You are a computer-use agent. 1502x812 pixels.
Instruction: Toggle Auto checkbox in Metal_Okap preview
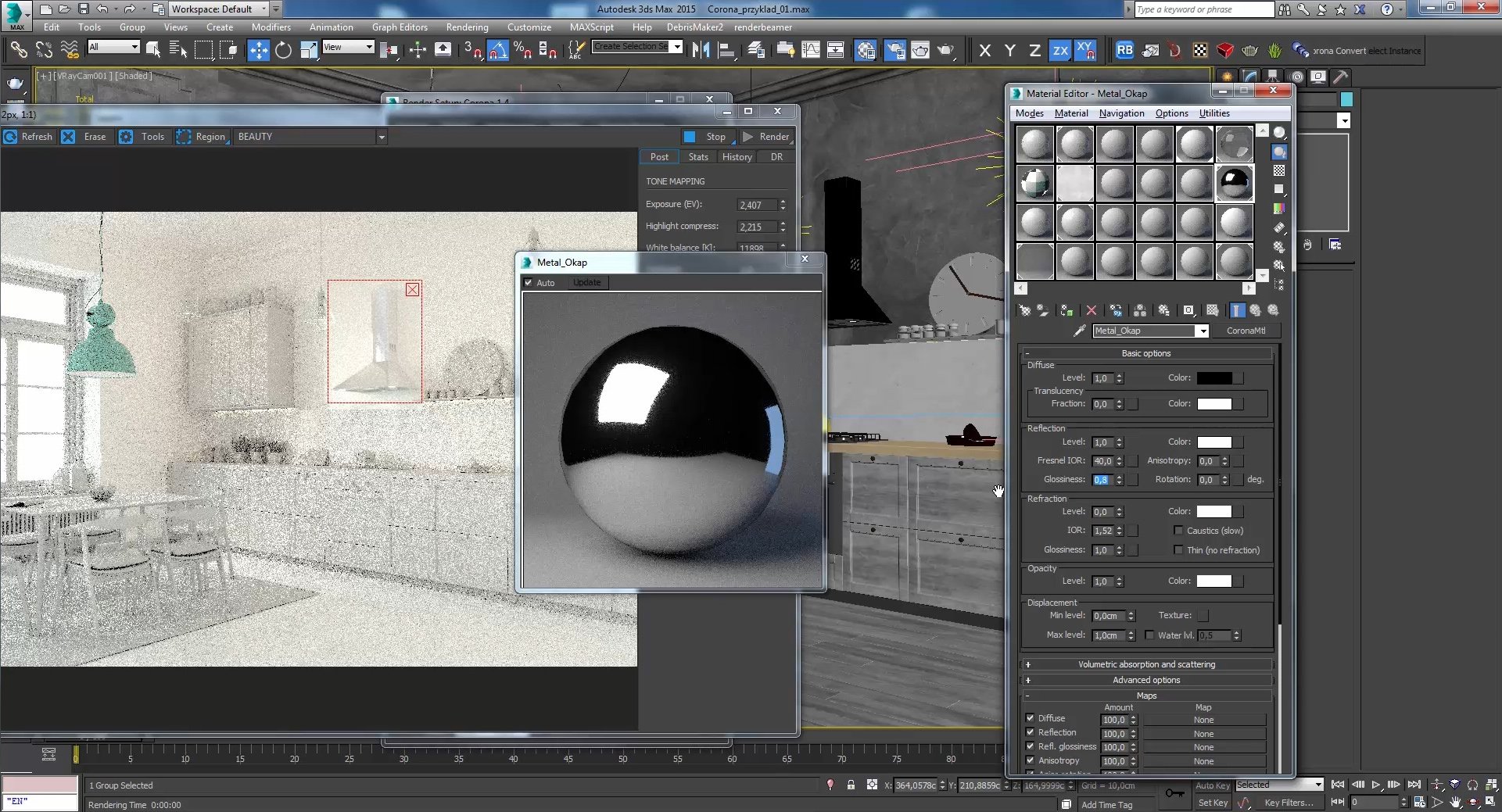529,283
